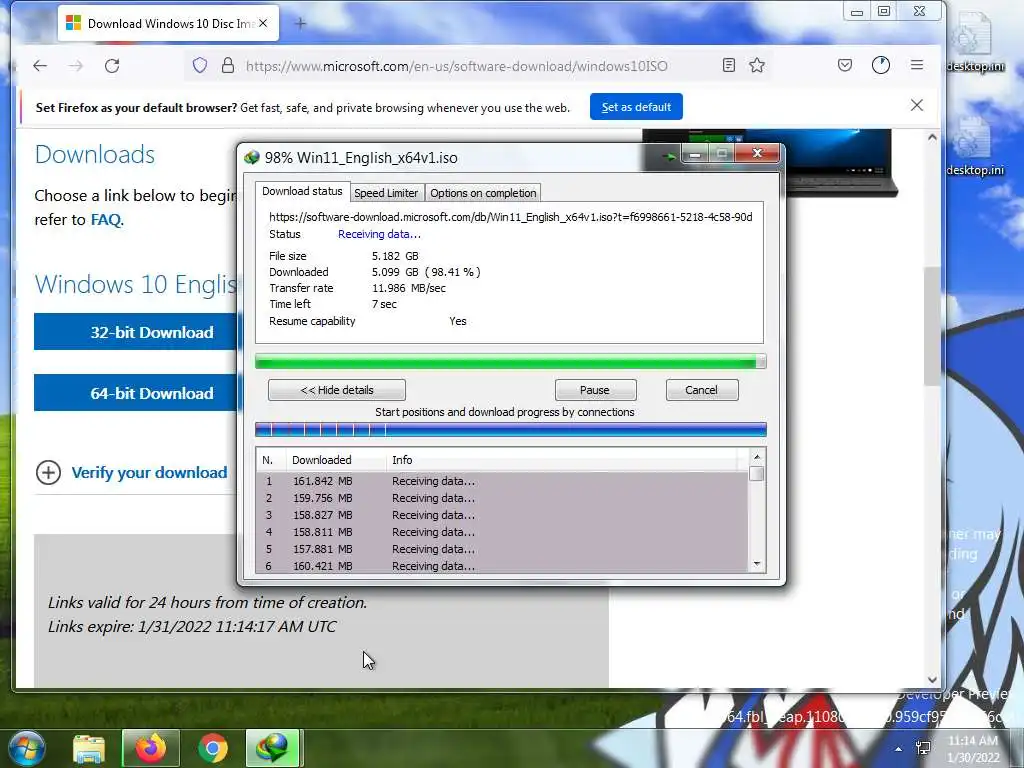Click the Info column header
The image size is (1024, 768).
point(562,460)
